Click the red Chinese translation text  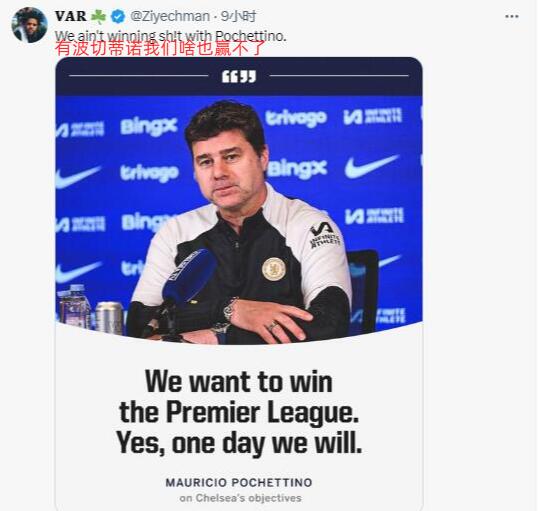click(160, 48)
